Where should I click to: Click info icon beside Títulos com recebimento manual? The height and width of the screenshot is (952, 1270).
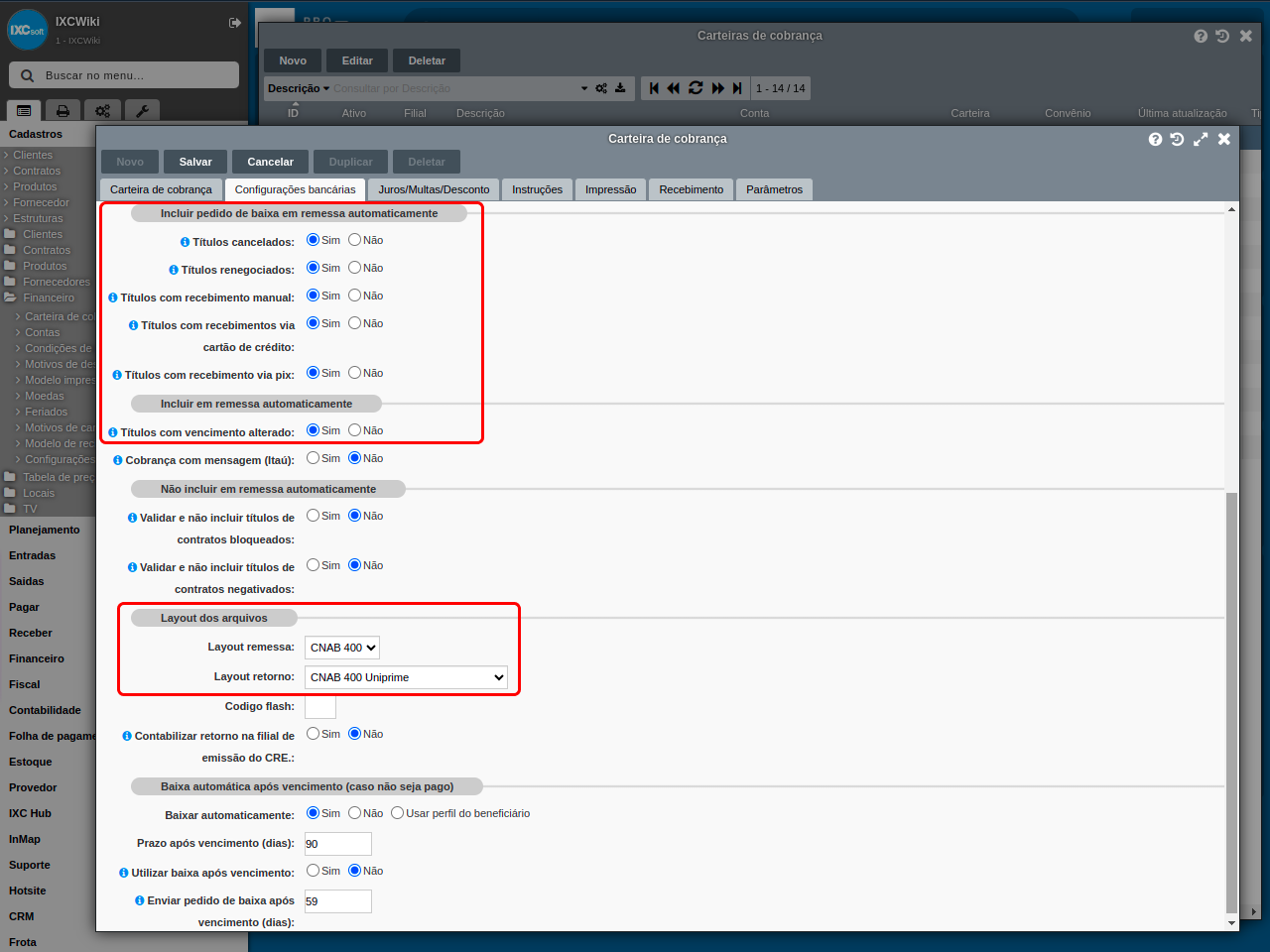pyautogui.click(x=113, y=297)
